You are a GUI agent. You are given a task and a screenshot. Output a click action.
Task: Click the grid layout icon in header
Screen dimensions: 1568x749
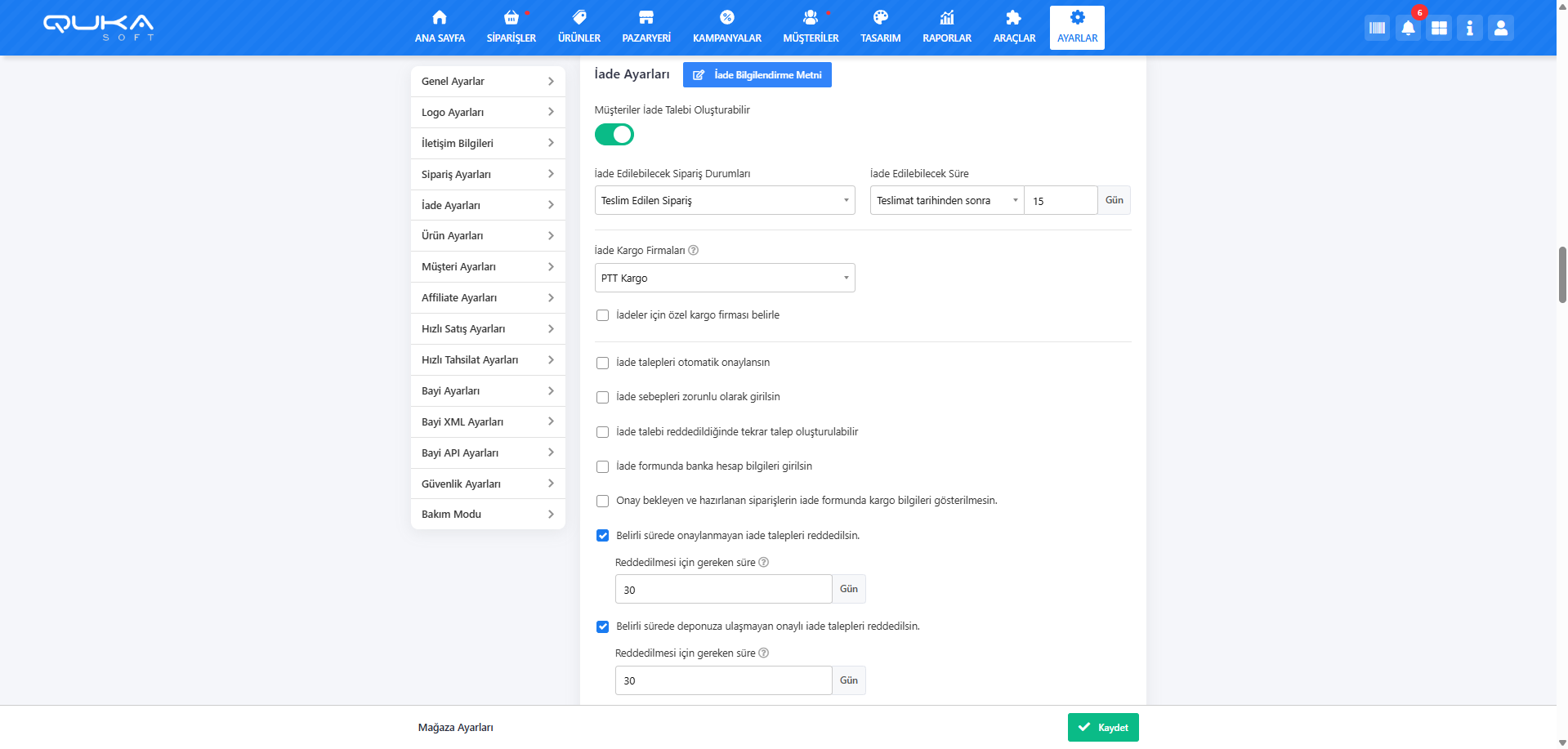[1439, 28]
